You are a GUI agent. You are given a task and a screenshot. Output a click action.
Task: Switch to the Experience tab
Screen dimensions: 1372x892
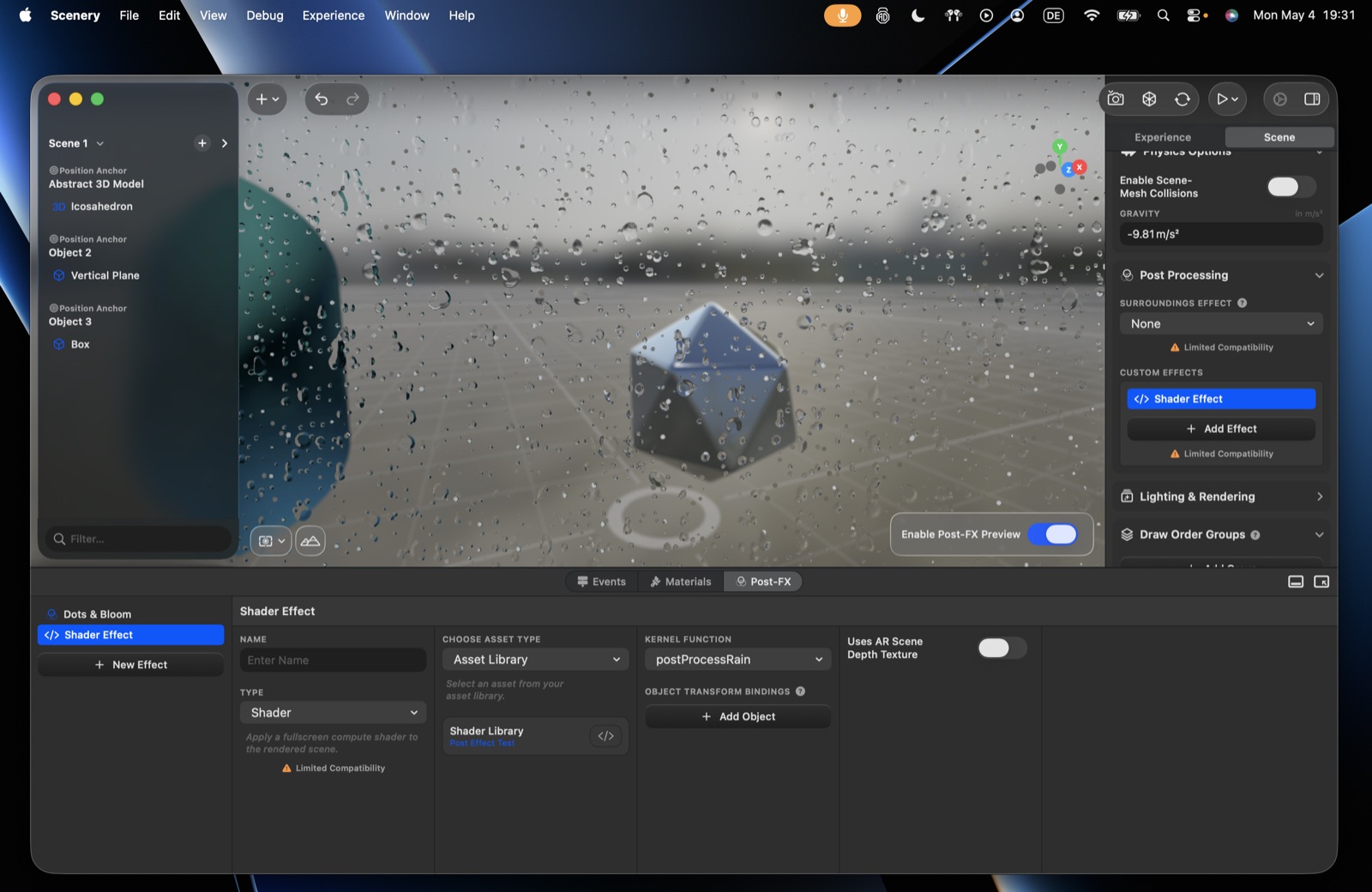tap(1163, 137)
